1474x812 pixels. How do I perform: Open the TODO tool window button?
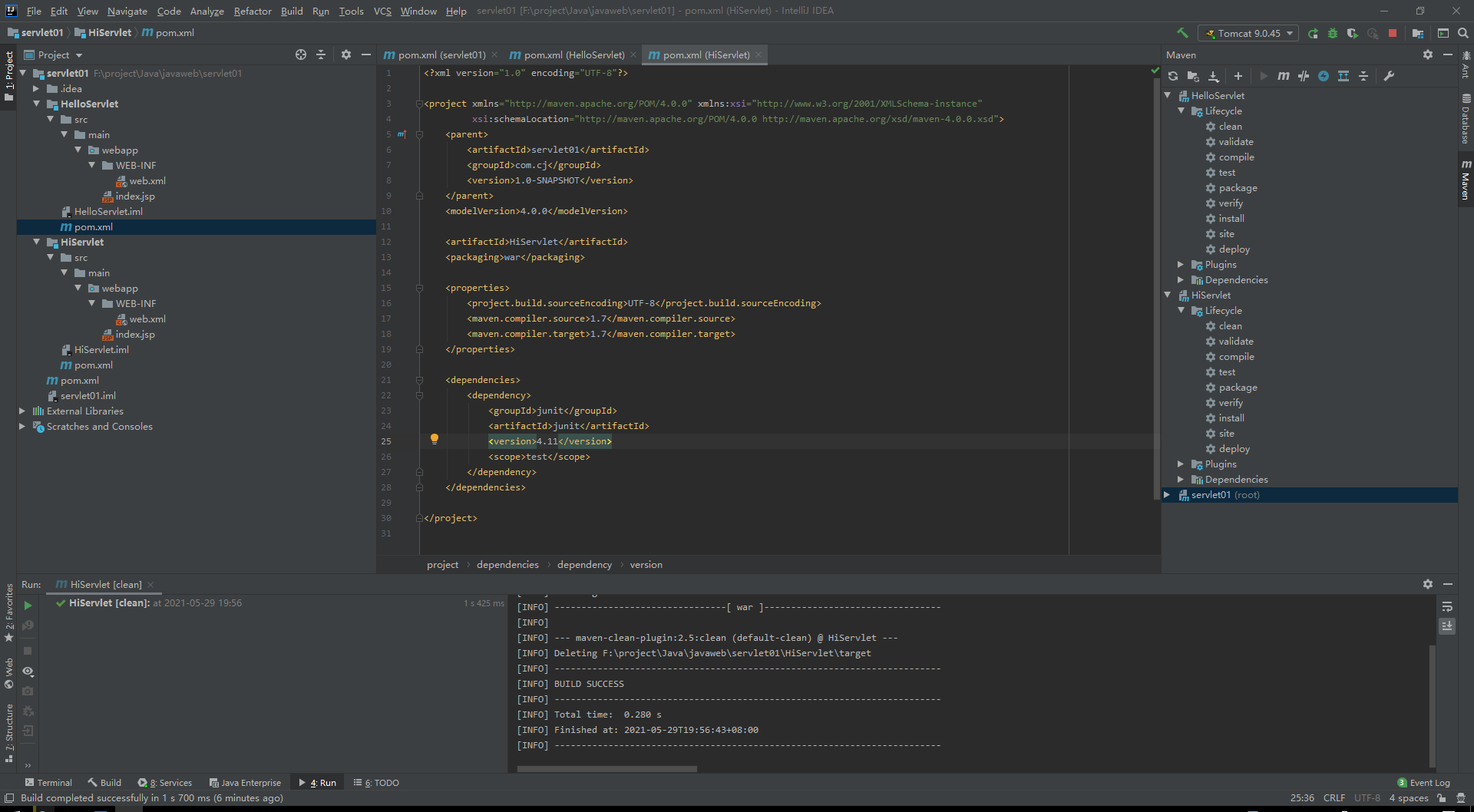click(376, 782)
